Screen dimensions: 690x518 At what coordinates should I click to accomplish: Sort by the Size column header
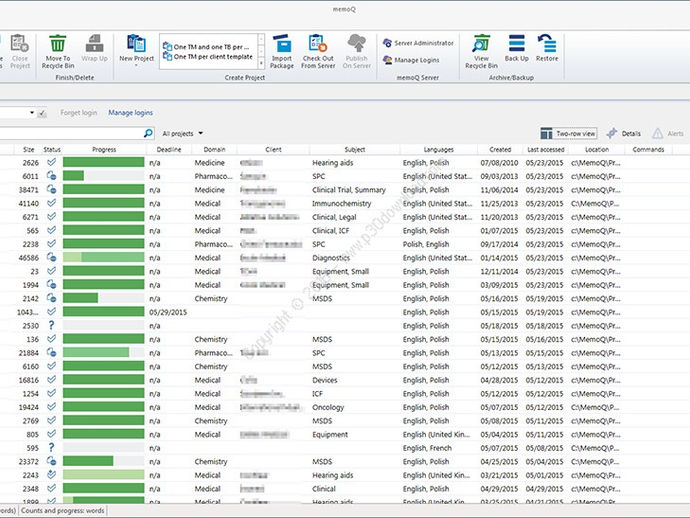(x=29, y=150)
